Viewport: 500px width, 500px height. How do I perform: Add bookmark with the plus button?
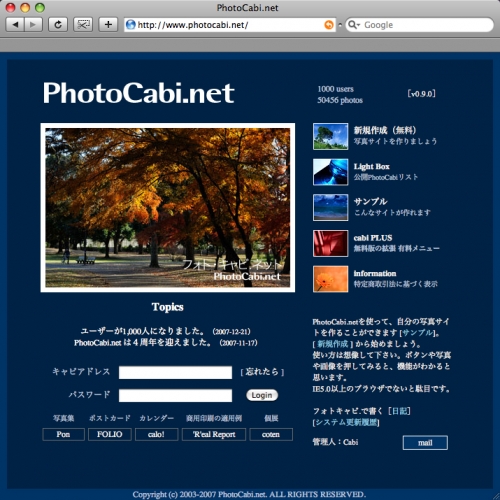[x=108, y=25]
